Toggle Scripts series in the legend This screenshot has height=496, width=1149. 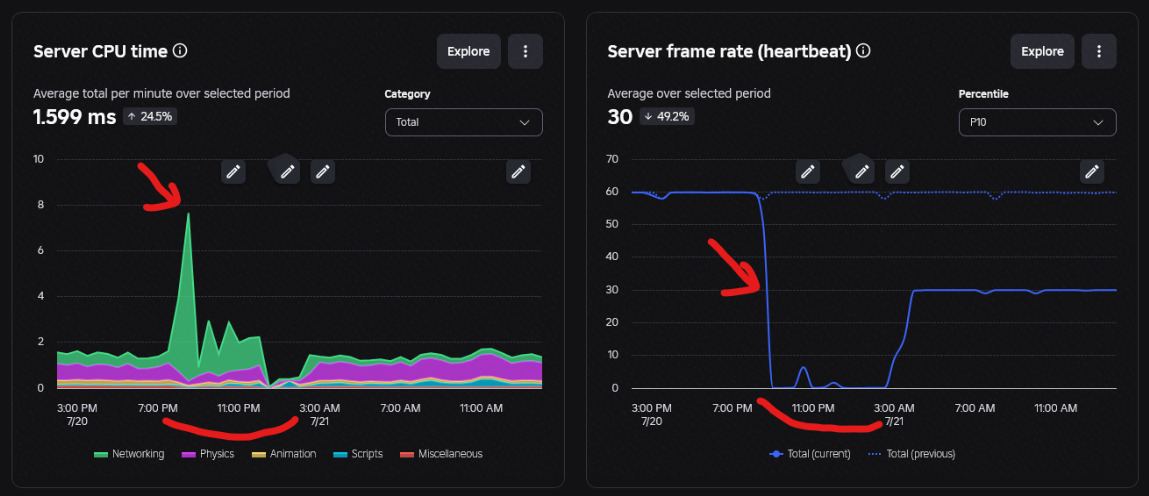pyautogui.click(x=357, y=454)
